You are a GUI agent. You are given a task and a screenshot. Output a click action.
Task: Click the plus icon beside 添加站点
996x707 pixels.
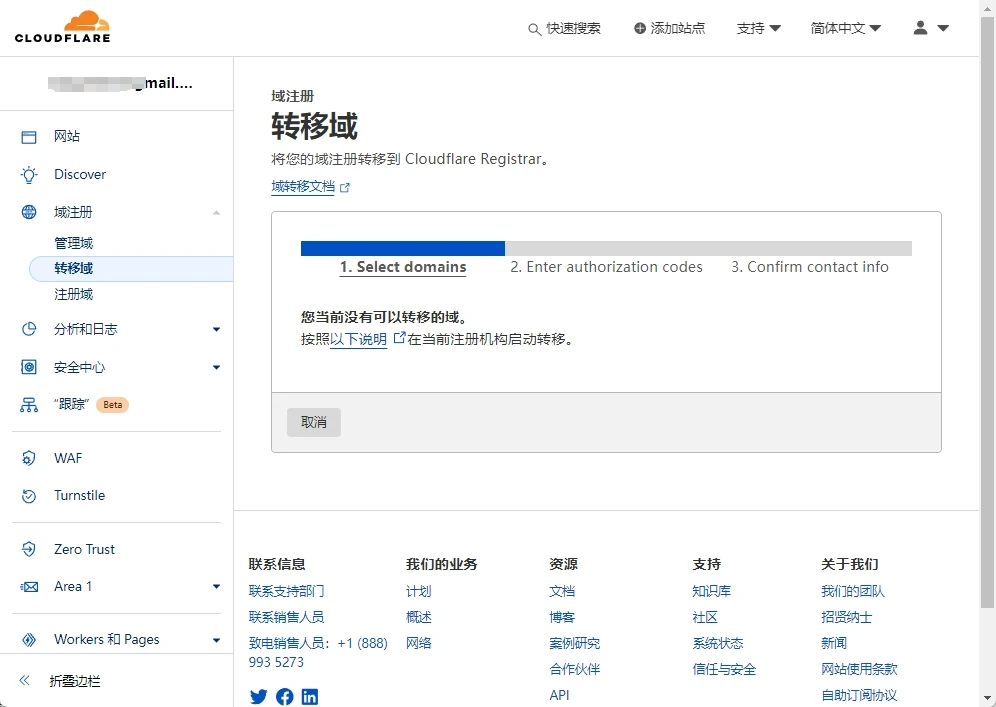[640, 28]
